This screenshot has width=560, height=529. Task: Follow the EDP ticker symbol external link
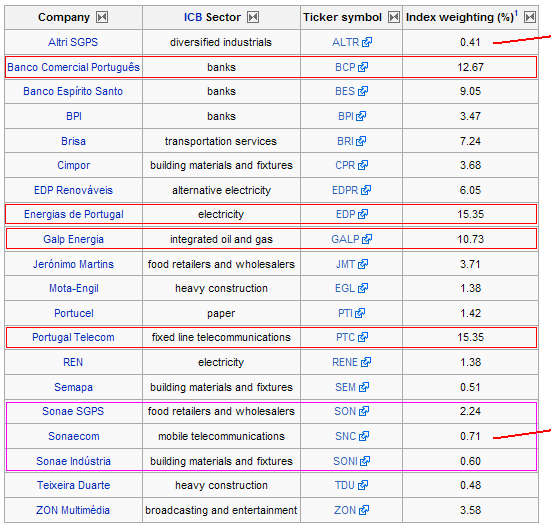tap(352, 214)
